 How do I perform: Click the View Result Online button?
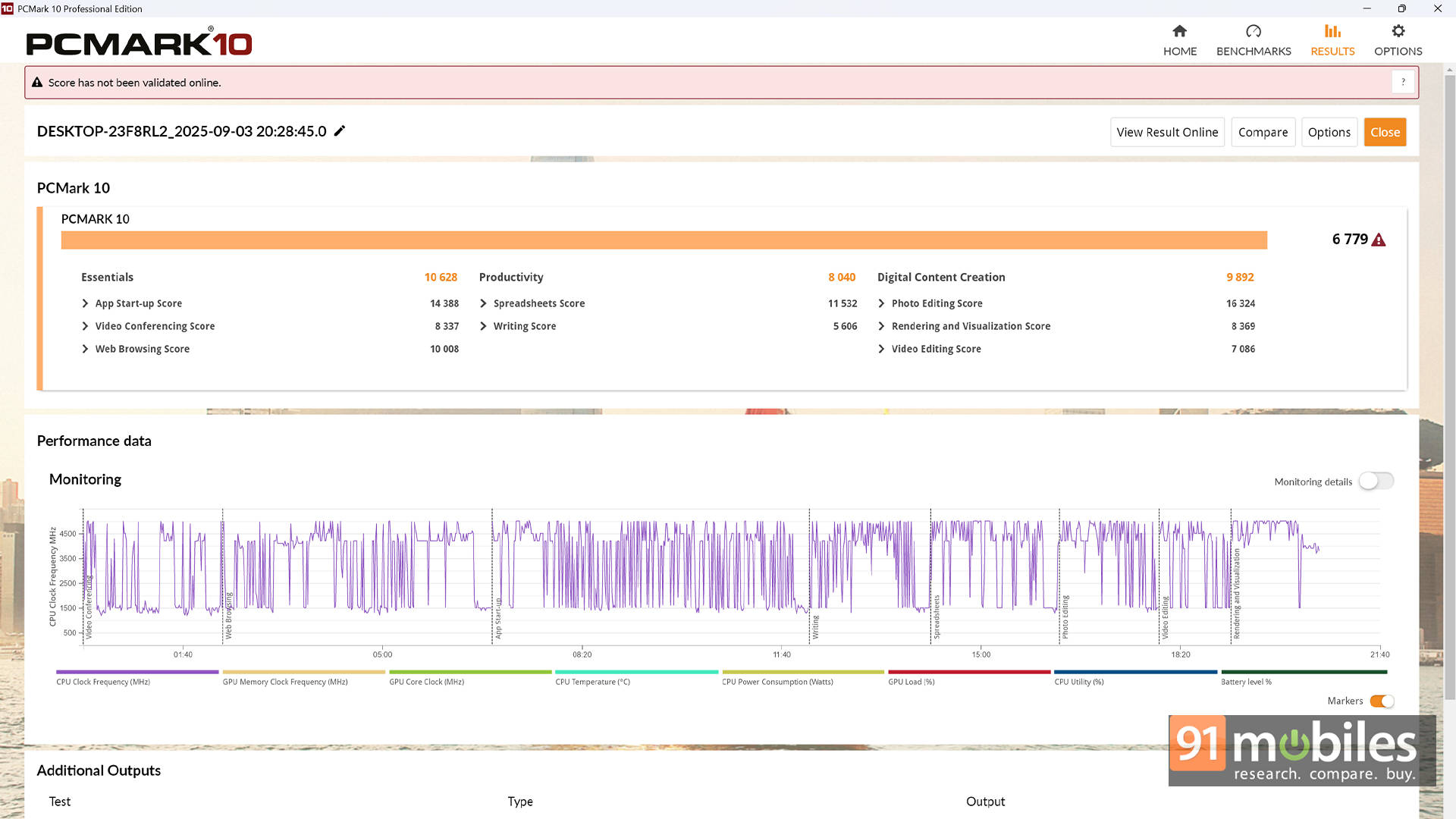point(1167,132)
